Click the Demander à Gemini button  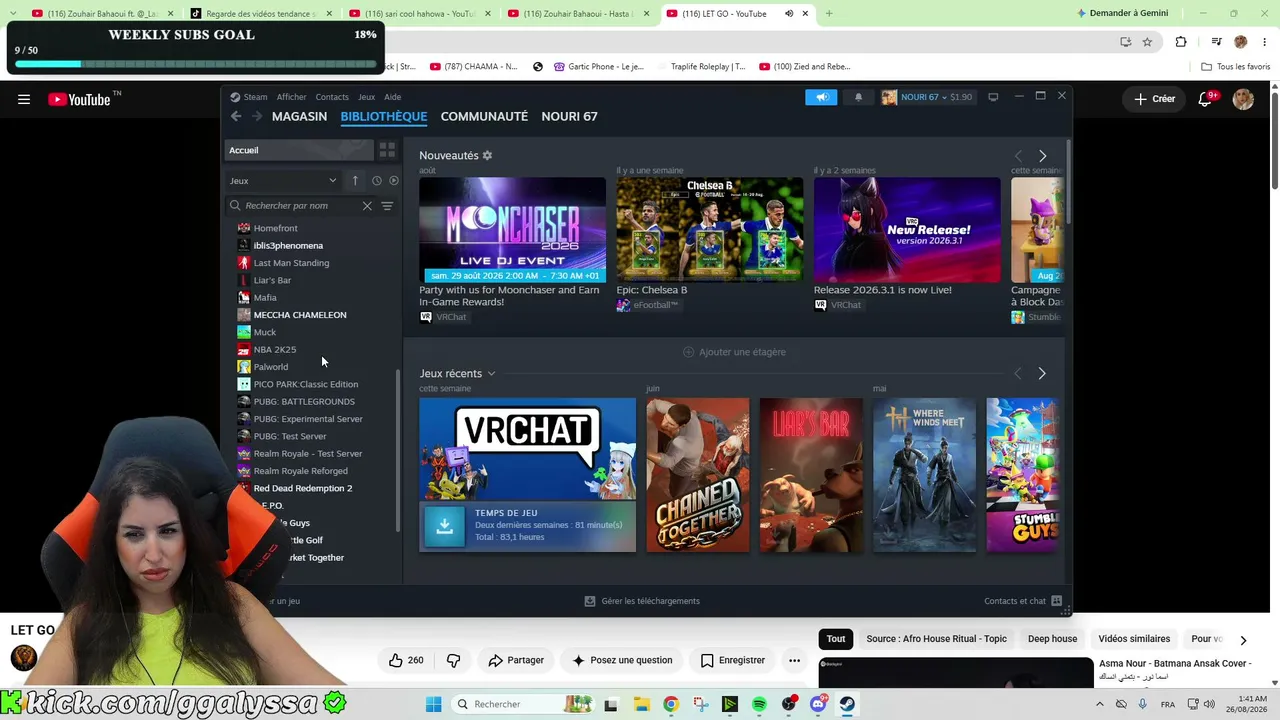1123,13
